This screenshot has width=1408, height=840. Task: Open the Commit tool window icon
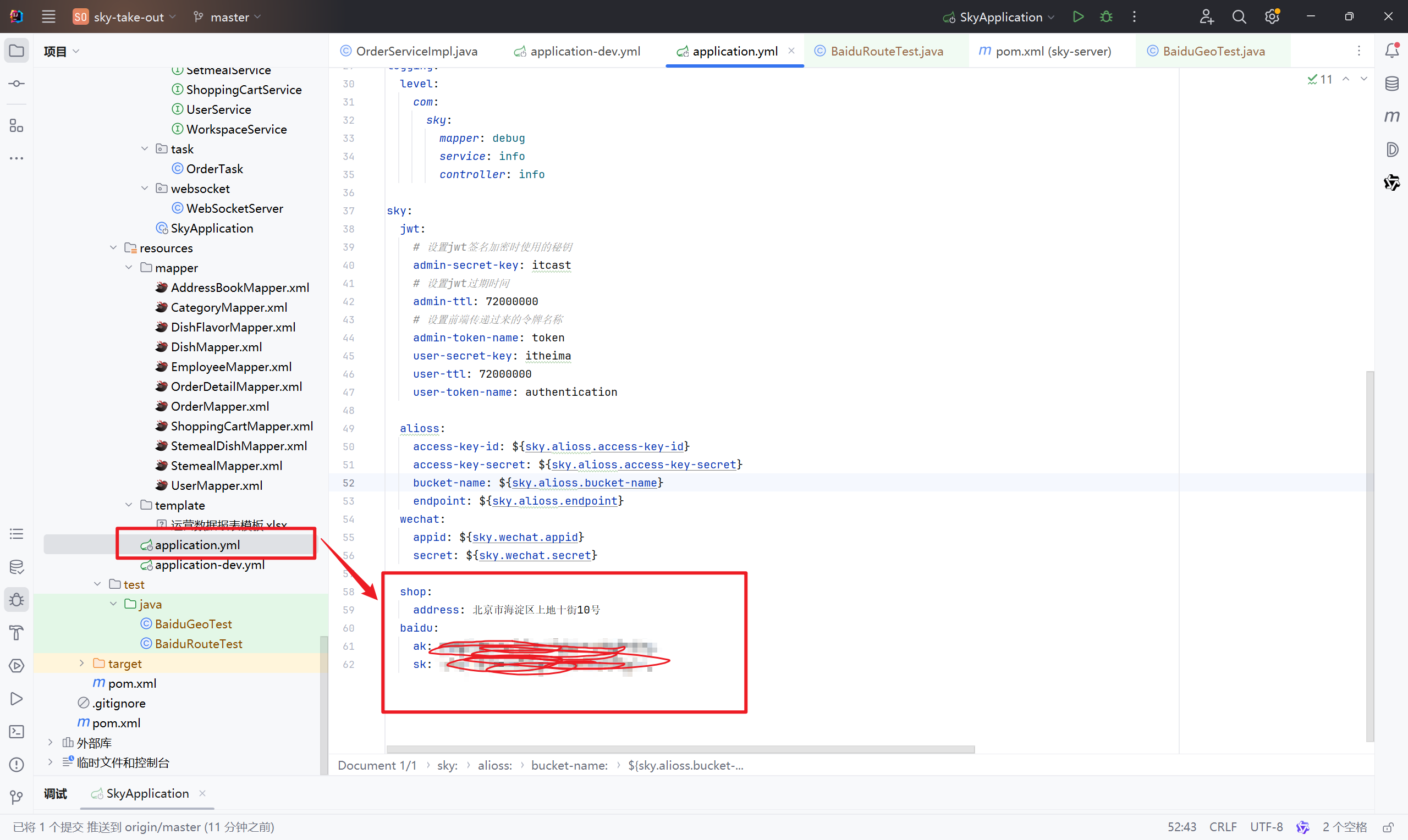click(16, 84)
